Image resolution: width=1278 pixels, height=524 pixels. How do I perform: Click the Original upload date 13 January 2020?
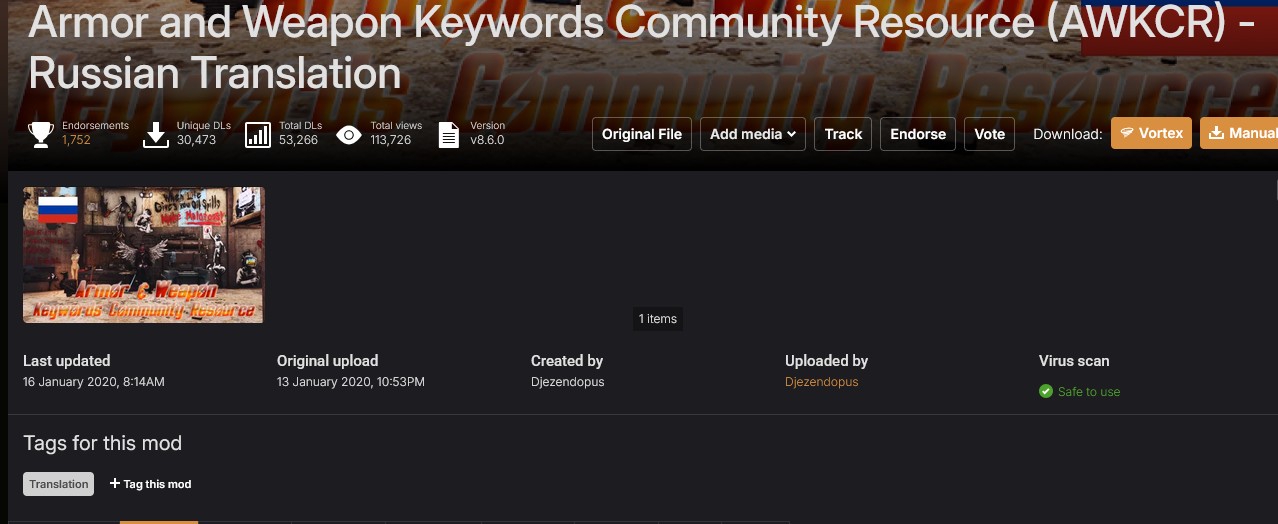[x=351, y=382]
